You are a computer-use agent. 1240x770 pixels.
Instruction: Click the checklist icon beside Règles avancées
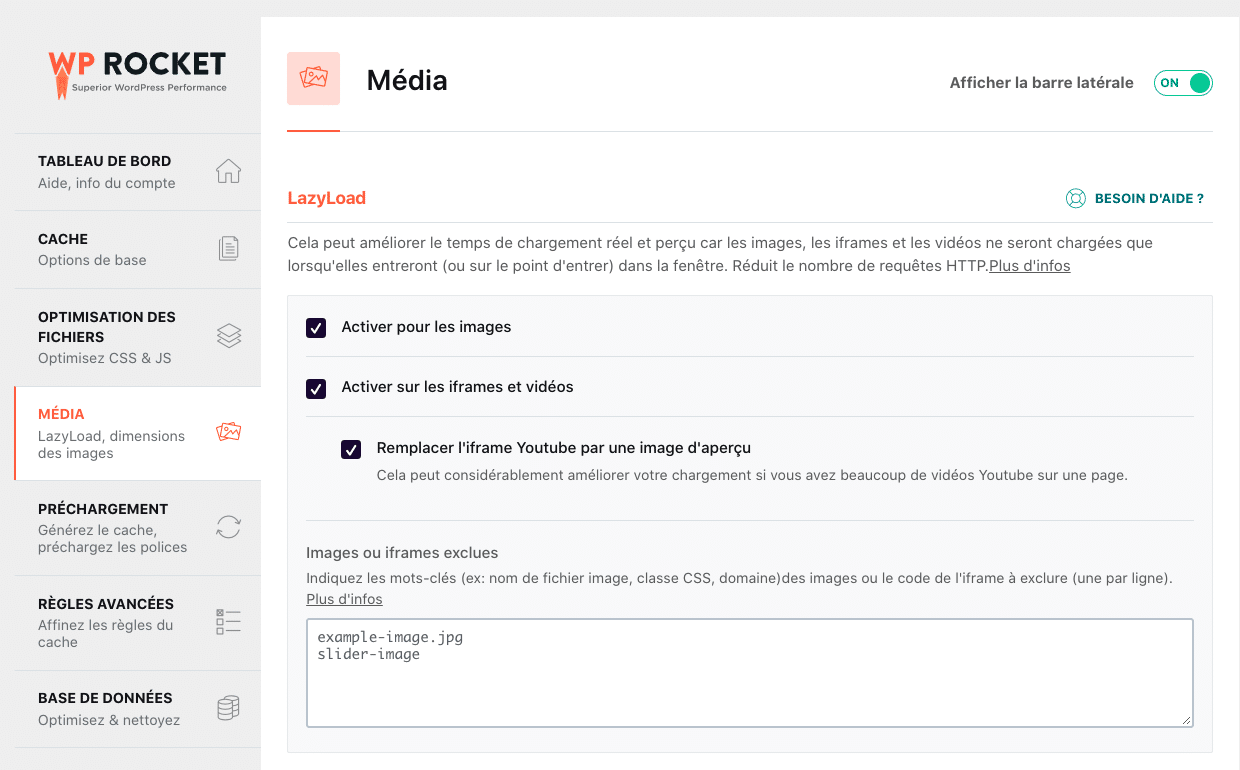tap(229, 622)
